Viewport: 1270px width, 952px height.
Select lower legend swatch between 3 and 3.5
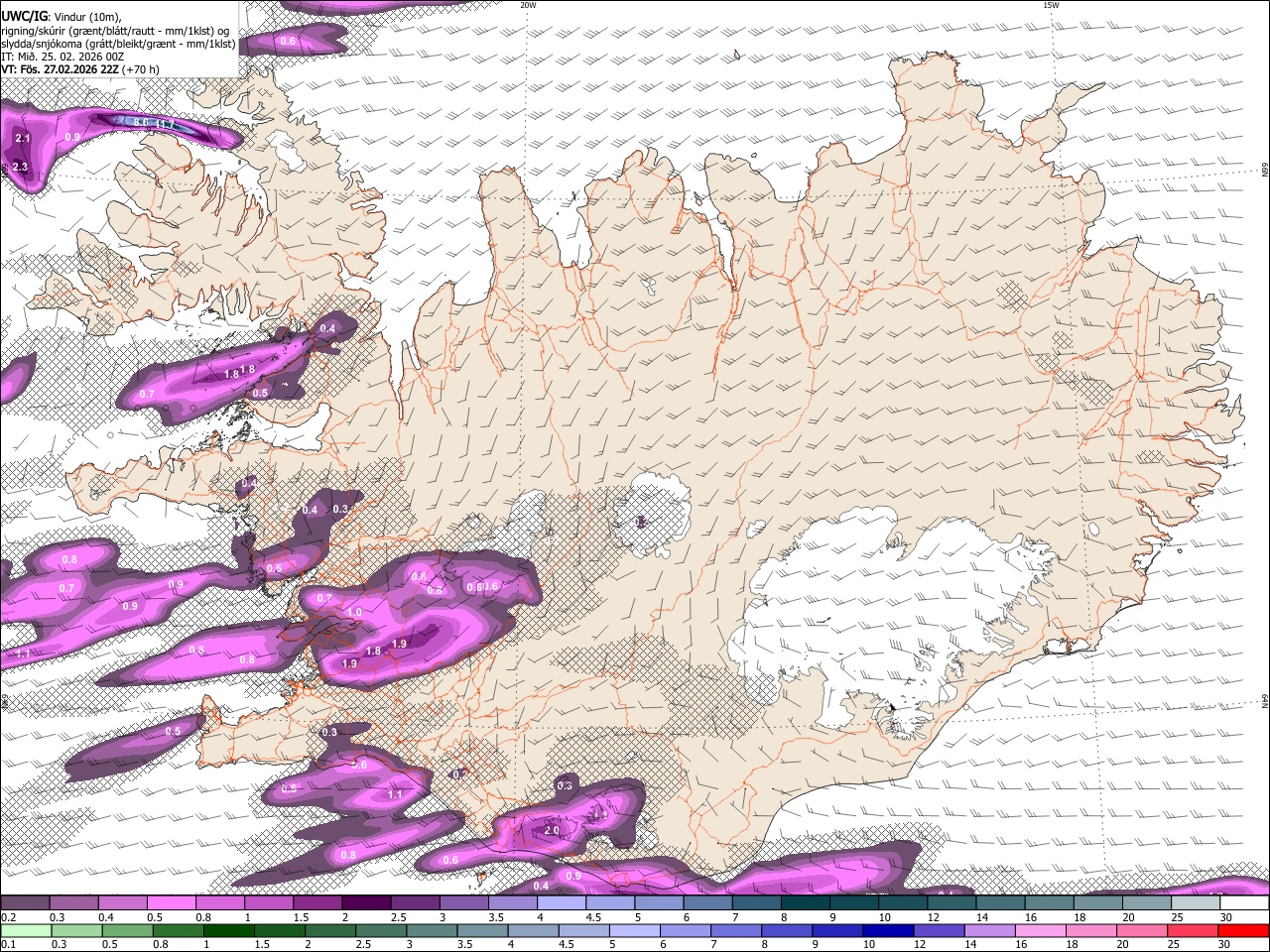tap(433, 930)
